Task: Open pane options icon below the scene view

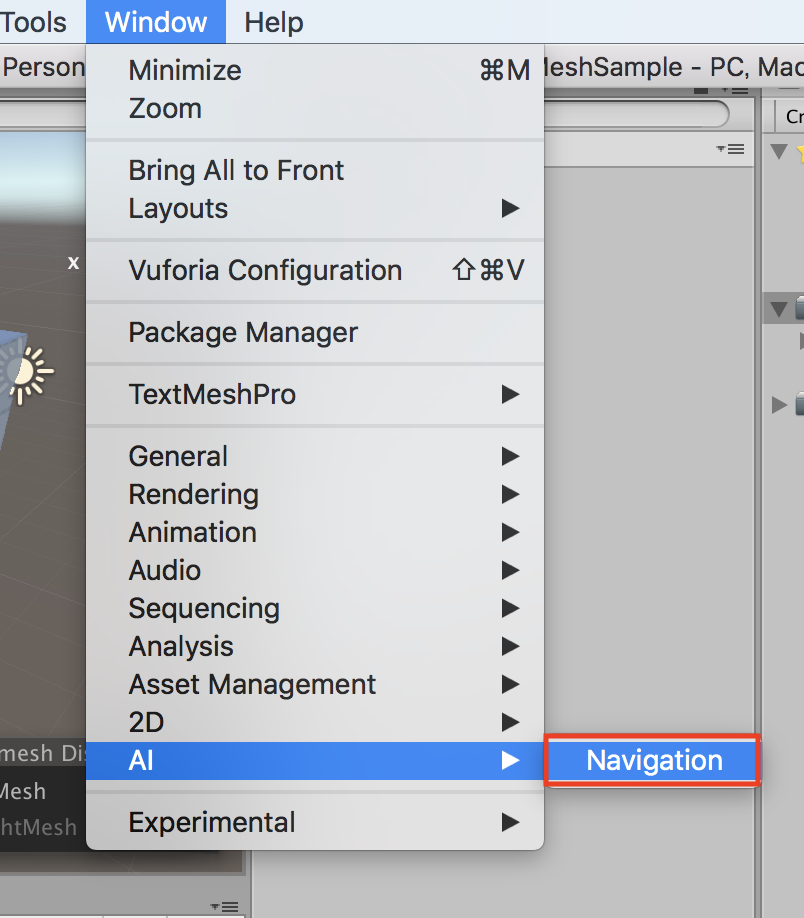Action: [x=227, y=906]
